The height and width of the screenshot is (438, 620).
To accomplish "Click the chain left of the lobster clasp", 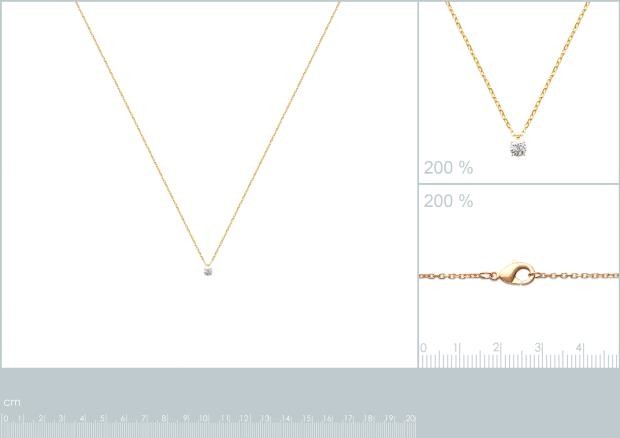I will (457, 275).
